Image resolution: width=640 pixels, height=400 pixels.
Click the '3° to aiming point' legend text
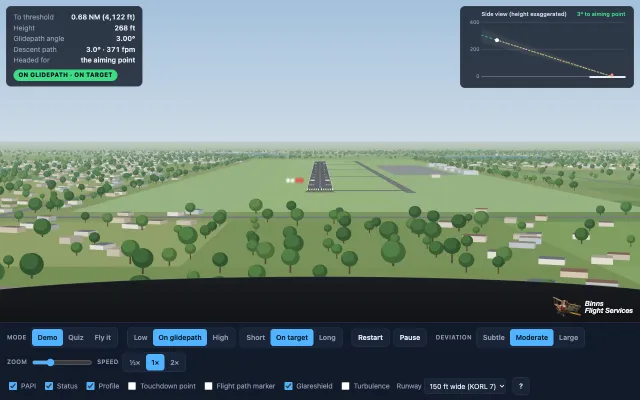point(601,14)
